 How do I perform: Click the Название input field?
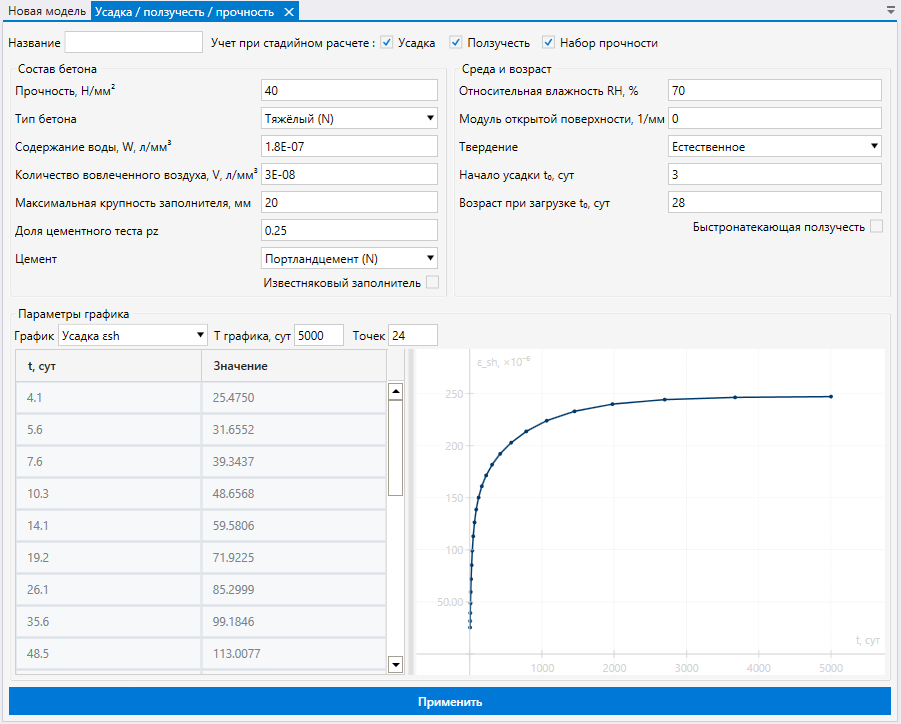[x=134, y=43]
